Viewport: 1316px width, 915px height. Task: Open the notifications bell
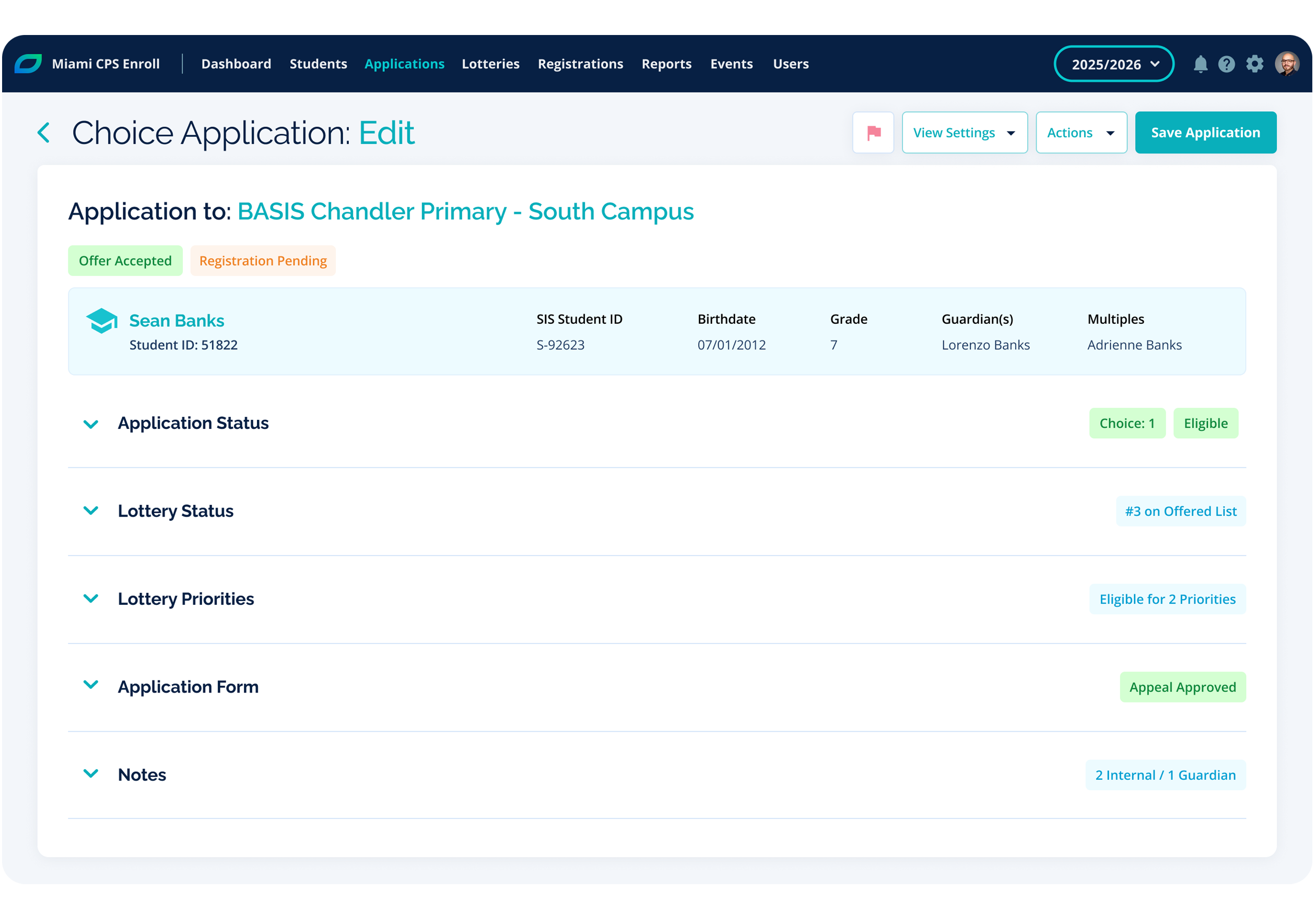[1200, 64]
